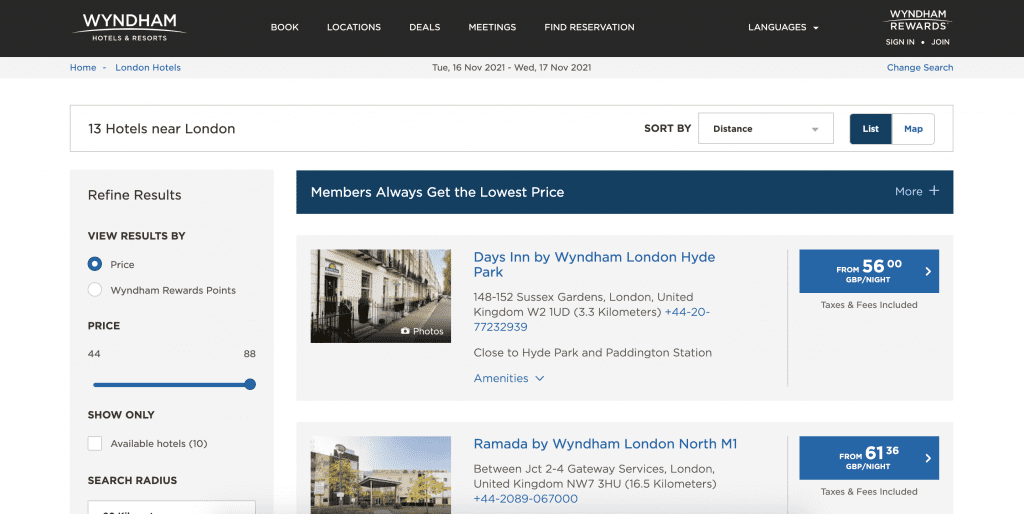This screenshot has width=1024, height=514.
Task: Click Close to Hyde Park and Paddington Station text
Action: [592, 353]
